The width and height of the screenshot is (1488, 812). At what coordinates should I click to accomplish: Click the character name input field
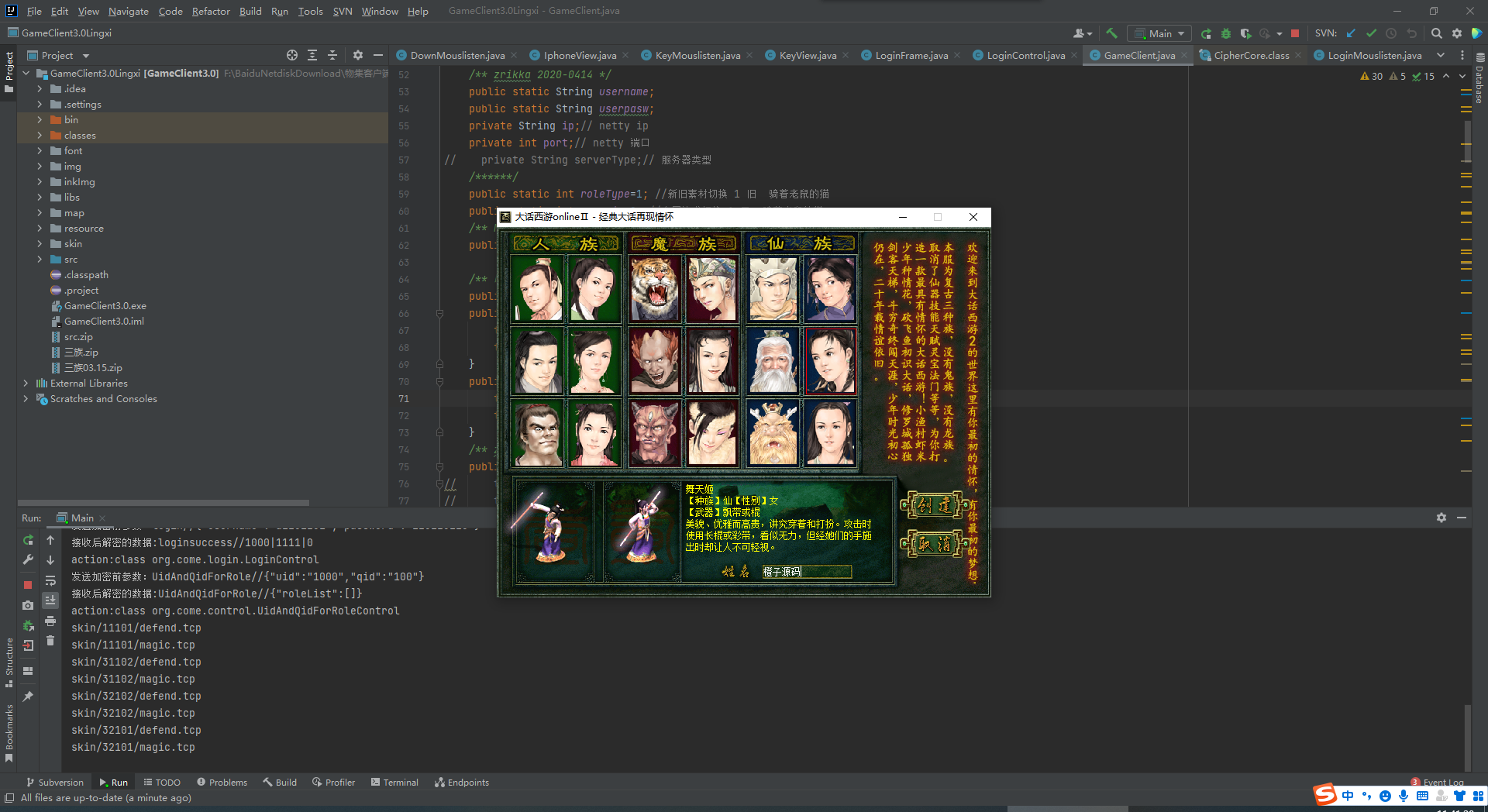coord(806,572)
